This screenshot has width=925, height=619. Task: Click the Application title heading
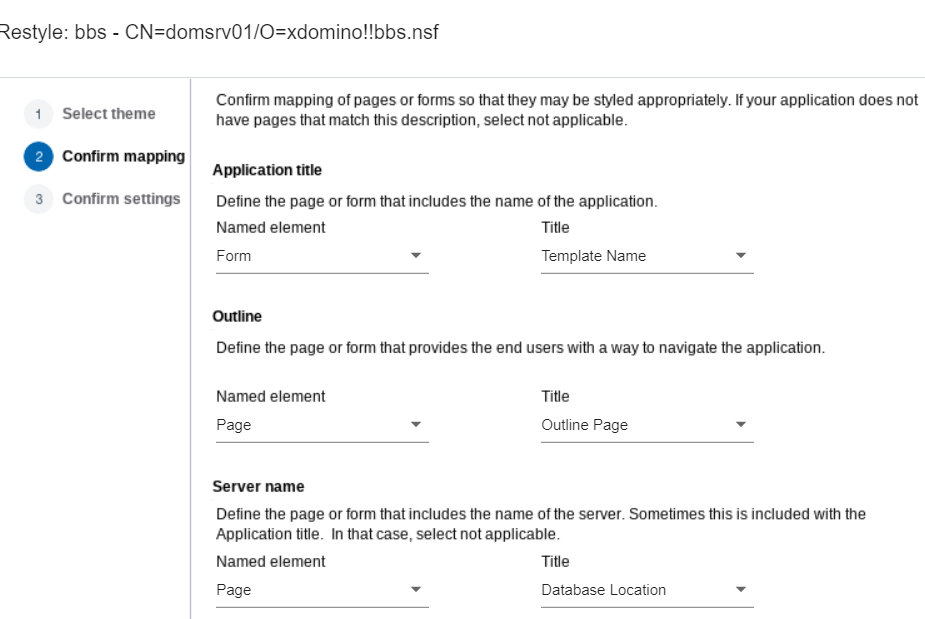(x=267, y=170)
